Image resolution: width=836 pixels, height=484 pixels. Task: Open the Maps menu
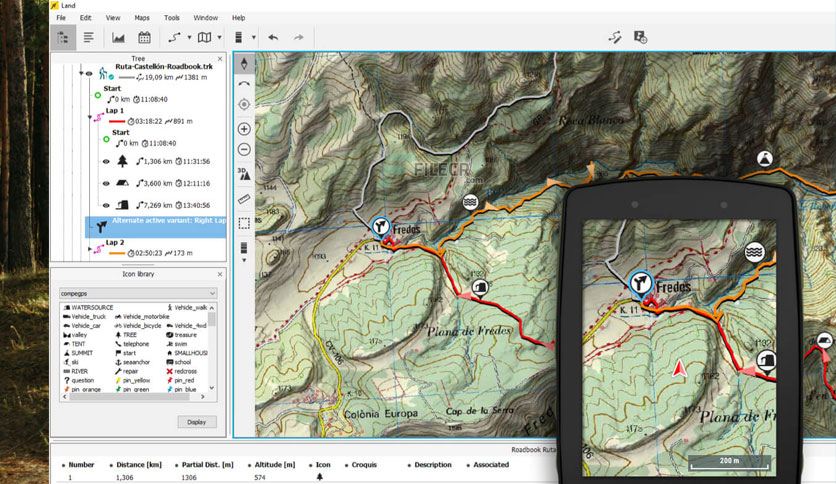(x=142, y=18)
